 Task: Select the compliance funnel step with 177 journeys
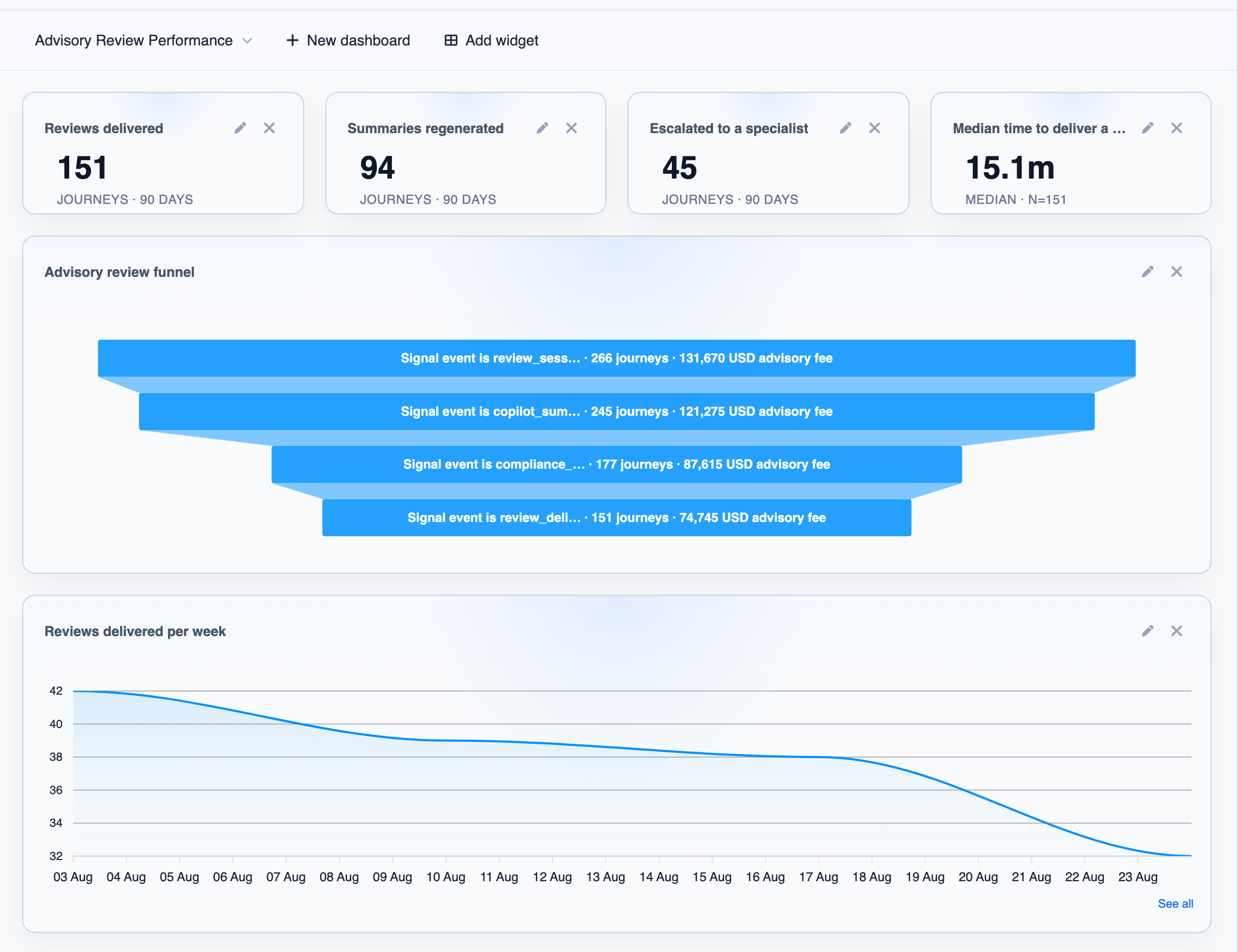(616, 464)
